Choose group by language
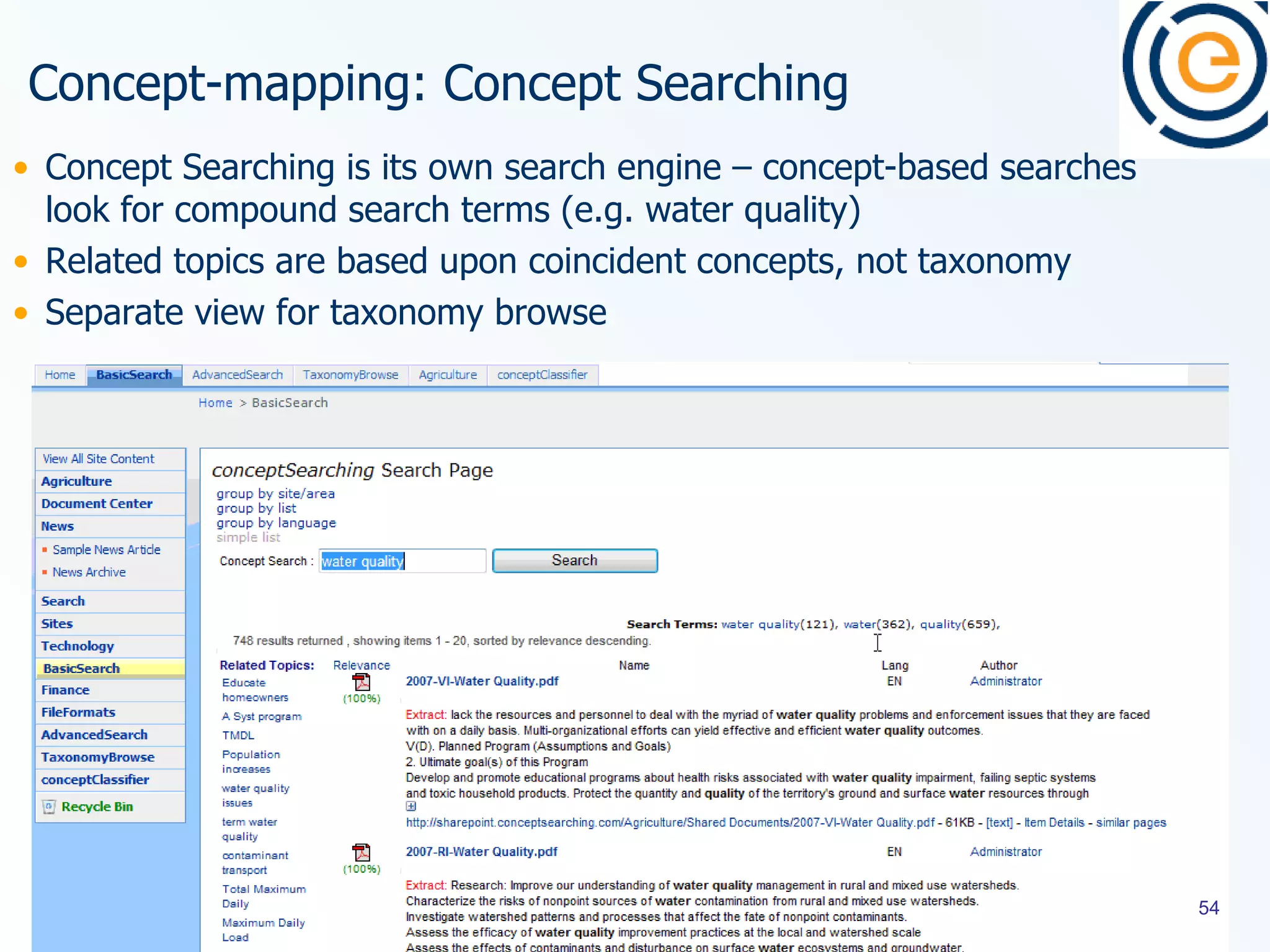 [x=276, y=523]
